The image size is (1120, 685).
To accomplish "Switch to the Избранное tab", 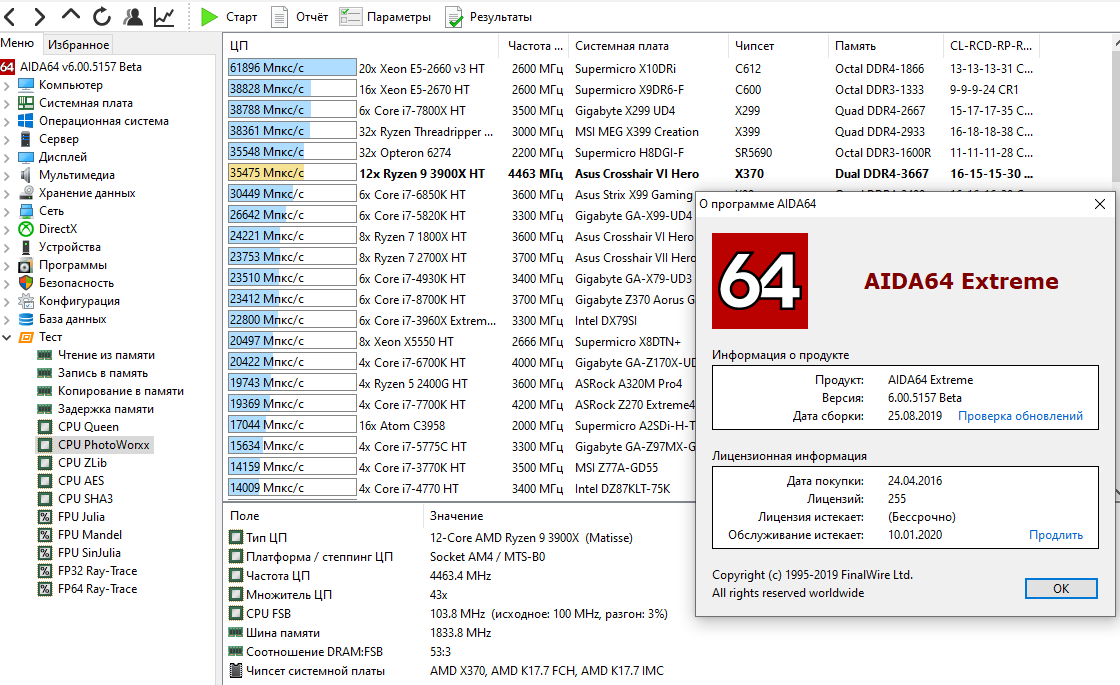I will [79, 44].
